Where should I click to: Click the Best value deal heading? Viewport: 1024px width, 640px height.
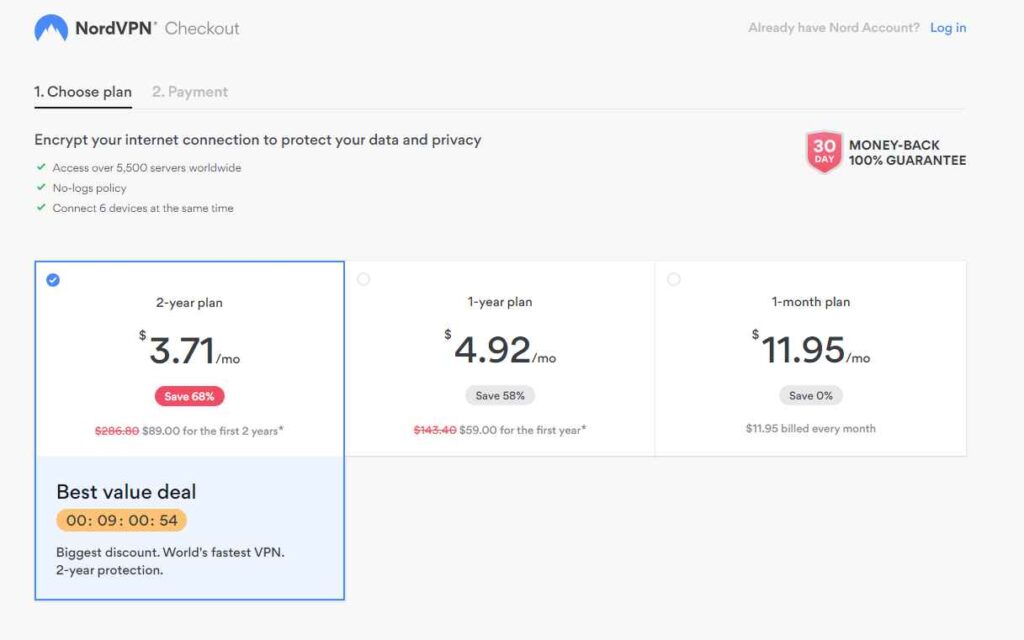tap(126, 491)
